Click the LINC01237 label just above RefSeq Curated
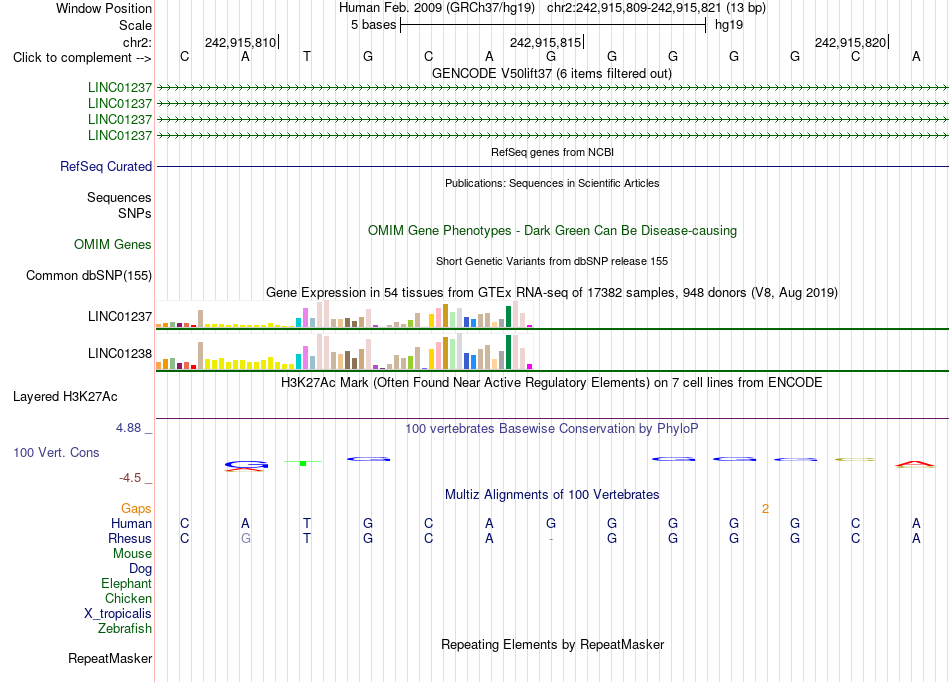The width and height of the screenshot is (950, 682). pos(120,136)
